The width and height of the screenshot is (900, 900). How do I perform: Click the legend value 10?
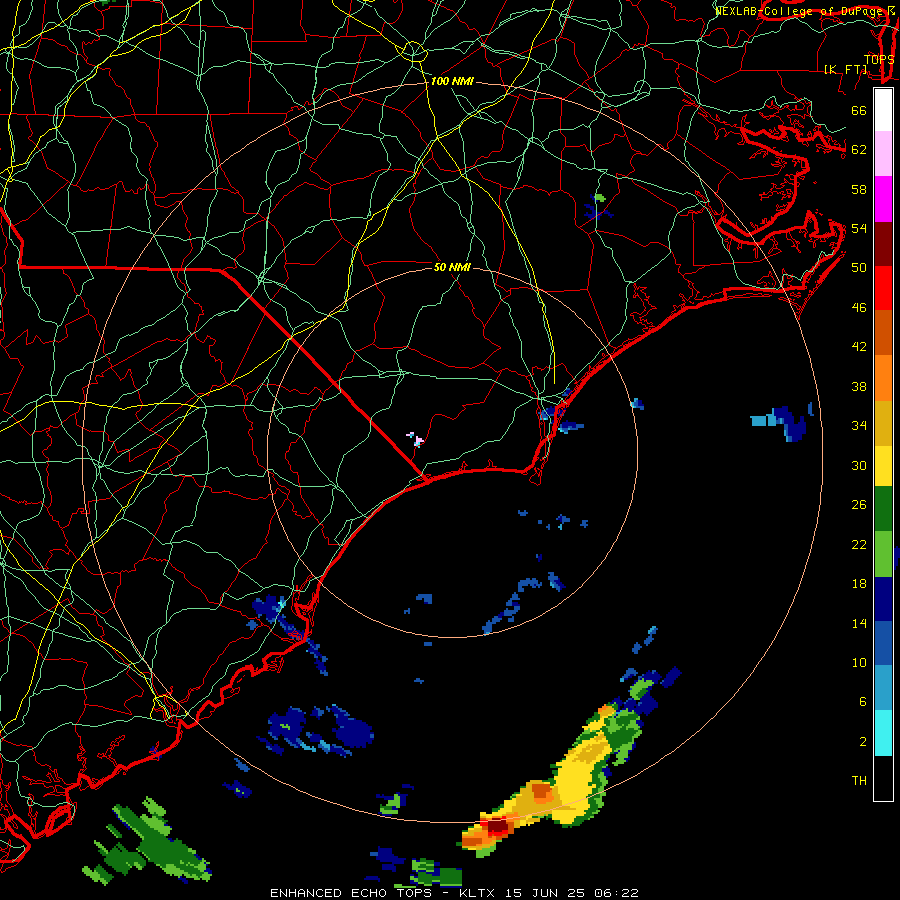tap(859, 662)
